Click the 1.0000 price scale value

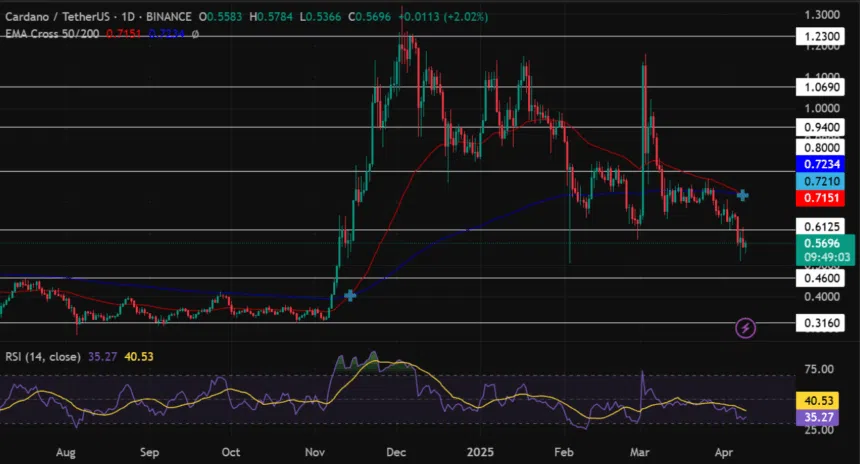point(822,108)
